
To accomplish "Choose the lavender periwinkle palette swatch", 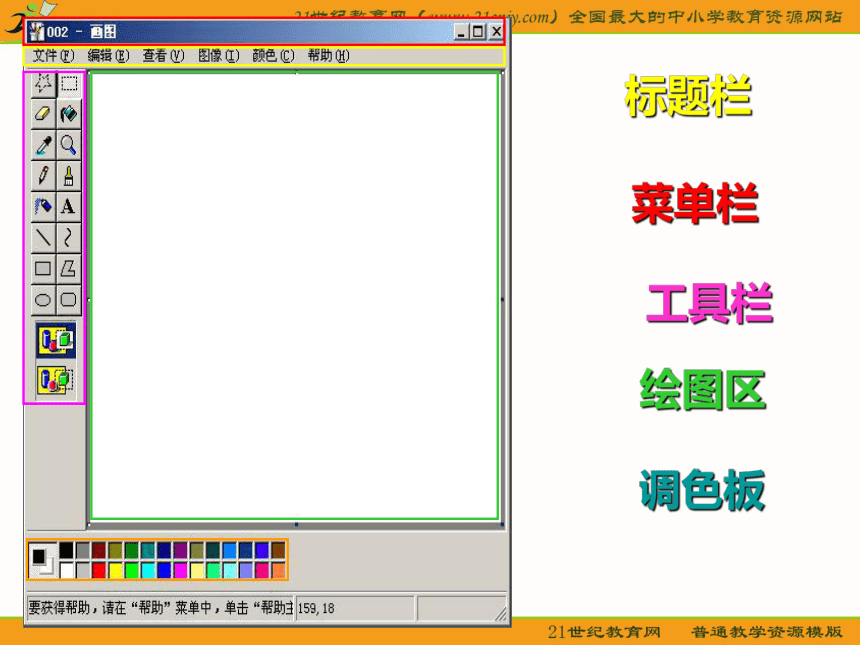I will [x=246, y=570].
